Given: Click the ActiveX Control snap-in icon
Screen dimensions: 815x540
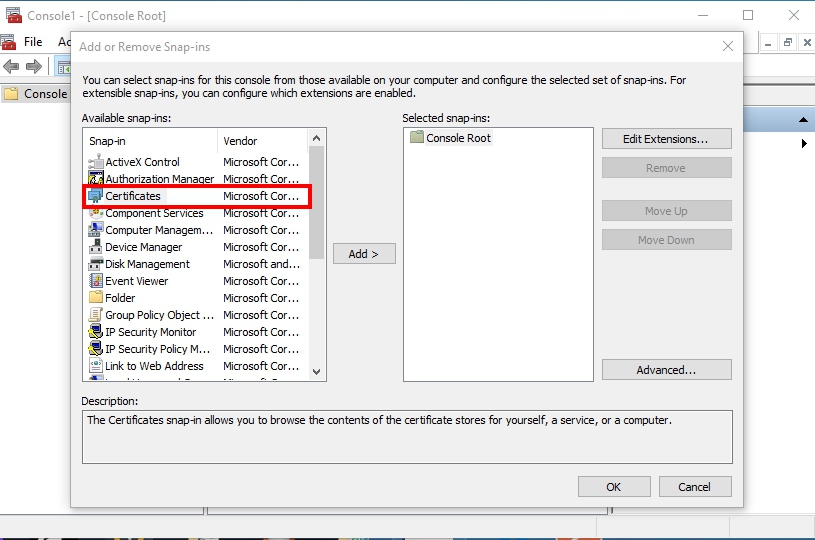Looking at the screenshot, I should coord(96,162).
